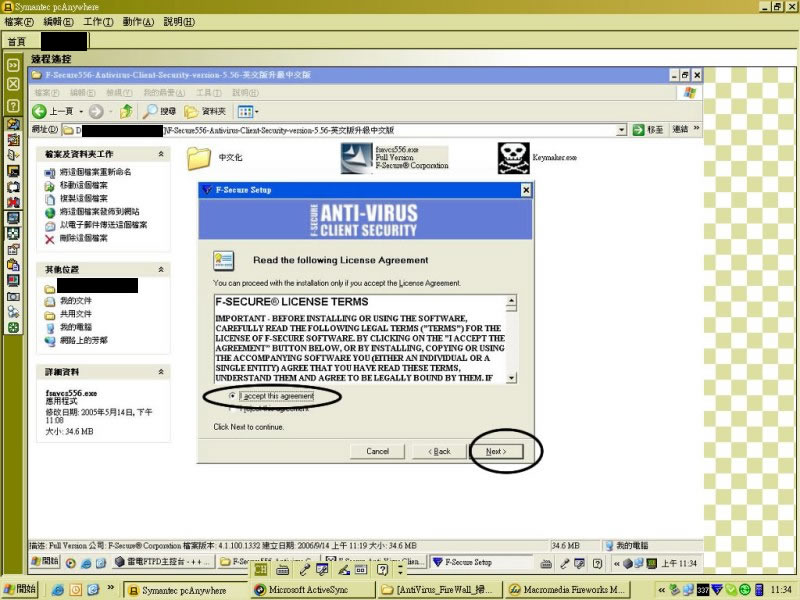Click inside the Explorer address path field
Screen dimensions: 800x600
tap(339, 130)
